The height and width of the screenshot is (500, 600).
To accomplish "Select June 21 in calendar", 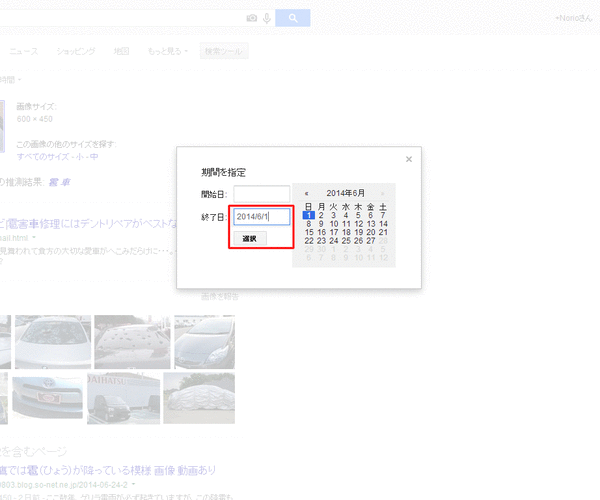I will [x=383, y=232].
